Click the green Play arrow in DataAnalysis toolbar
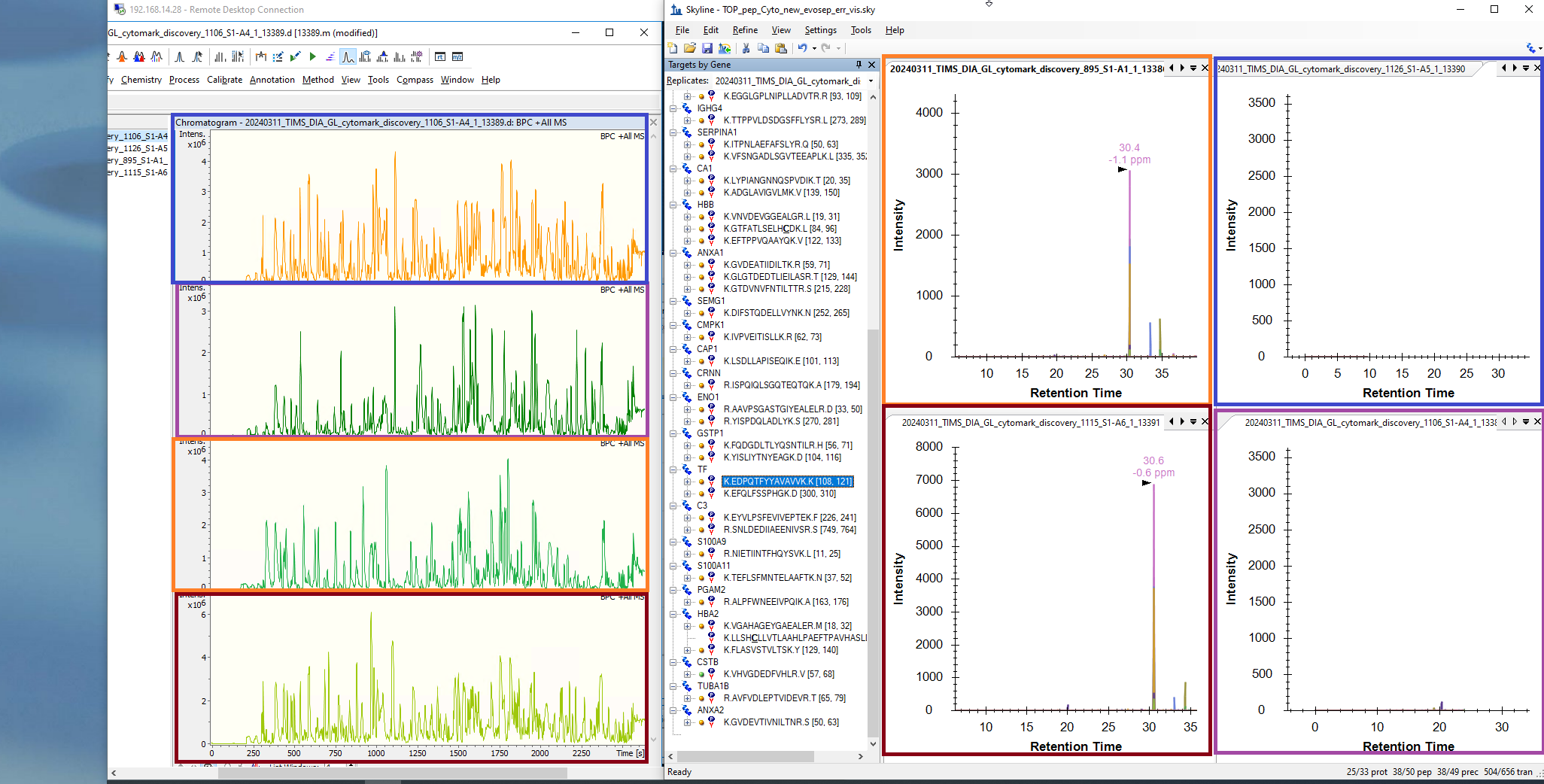 coord(312,56)
